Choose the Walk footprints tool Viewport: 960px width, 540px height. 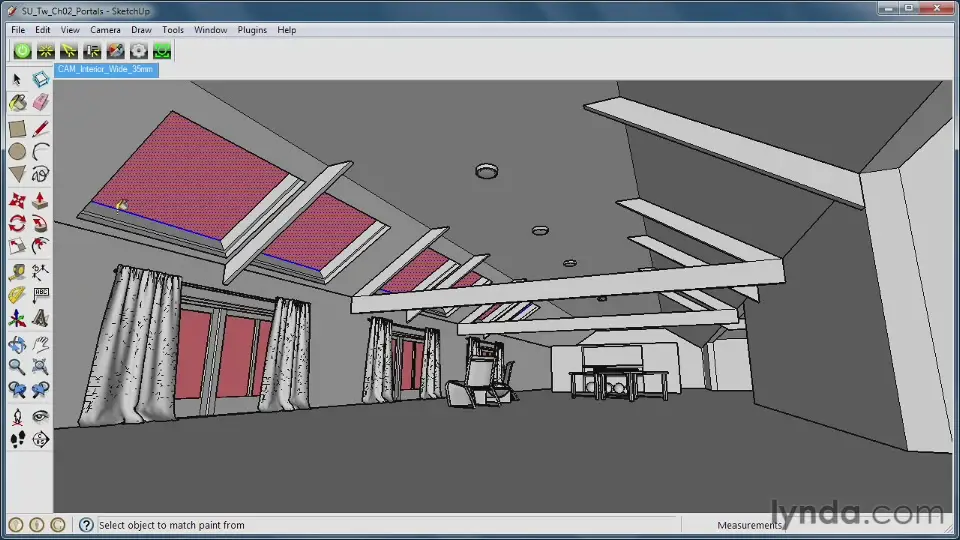click(x=17, y=440)
